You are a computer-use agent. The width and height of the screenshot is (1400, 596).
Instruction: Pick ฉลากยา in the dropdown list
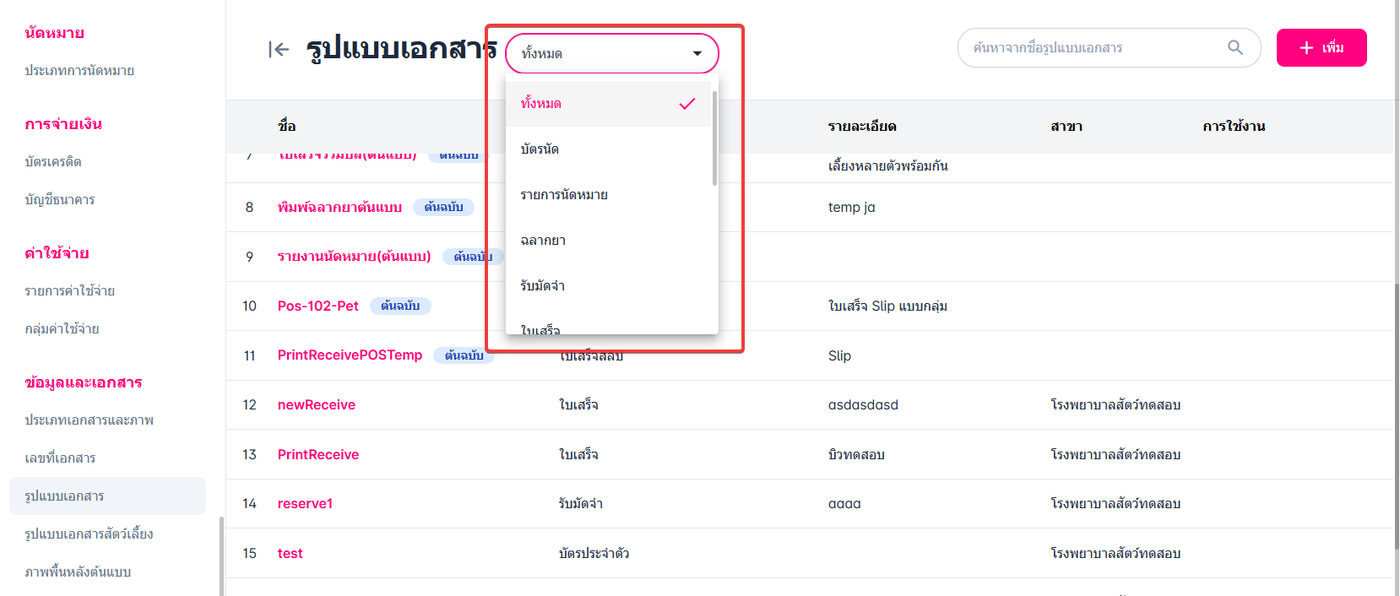544,241
